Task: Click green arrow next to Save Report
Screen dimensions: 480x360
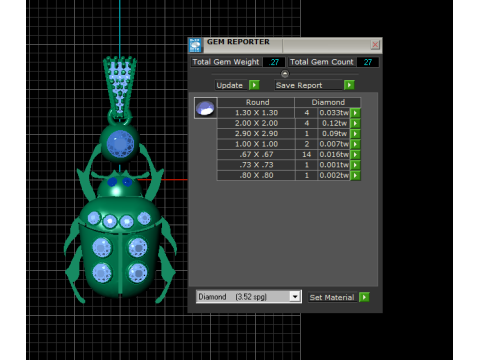Action: pyautogui.click(x=349, y=85)
